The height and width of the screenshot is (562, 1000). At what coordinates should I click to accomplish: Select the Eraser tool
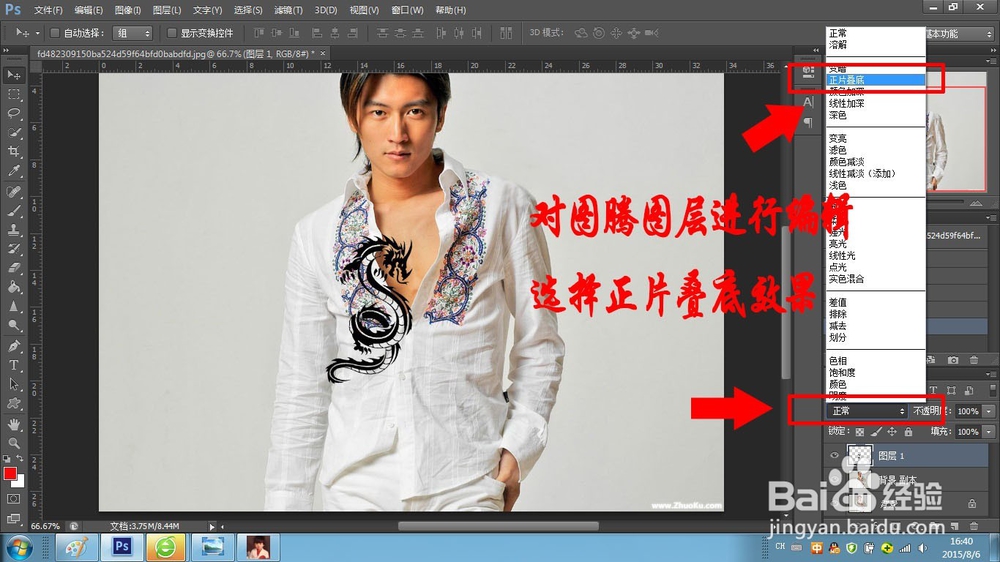click(x=13, y=268)
